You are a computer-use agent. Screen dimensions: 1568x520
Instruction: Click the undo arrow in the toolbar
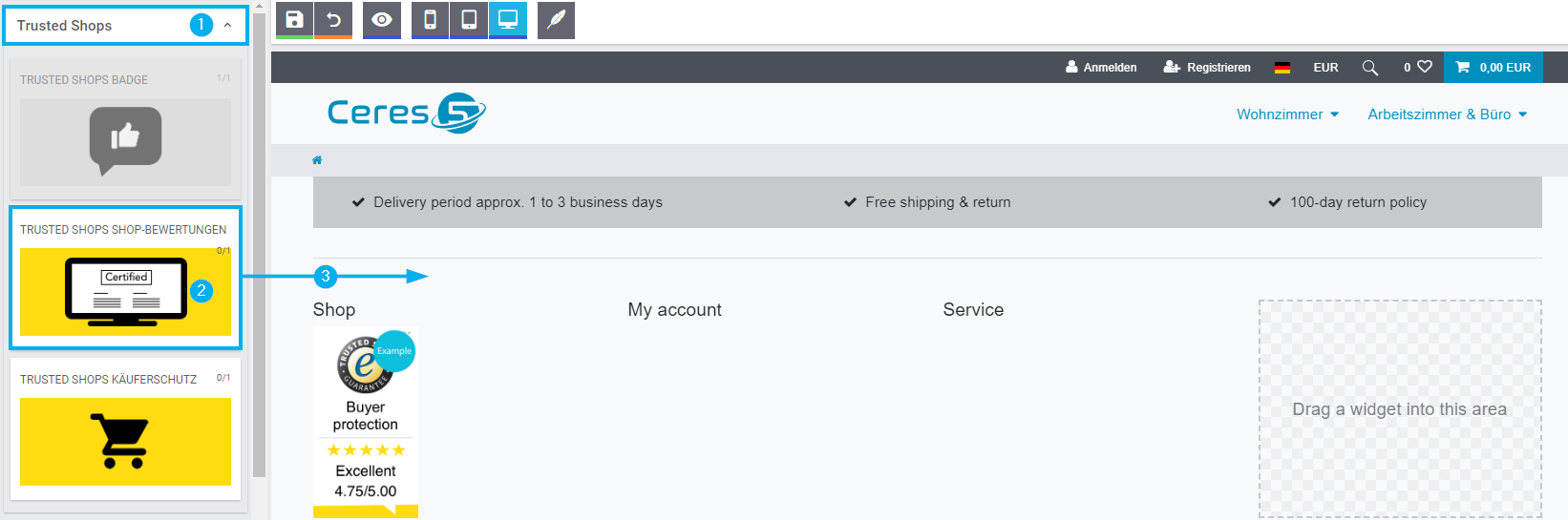(x=333, y=20)
